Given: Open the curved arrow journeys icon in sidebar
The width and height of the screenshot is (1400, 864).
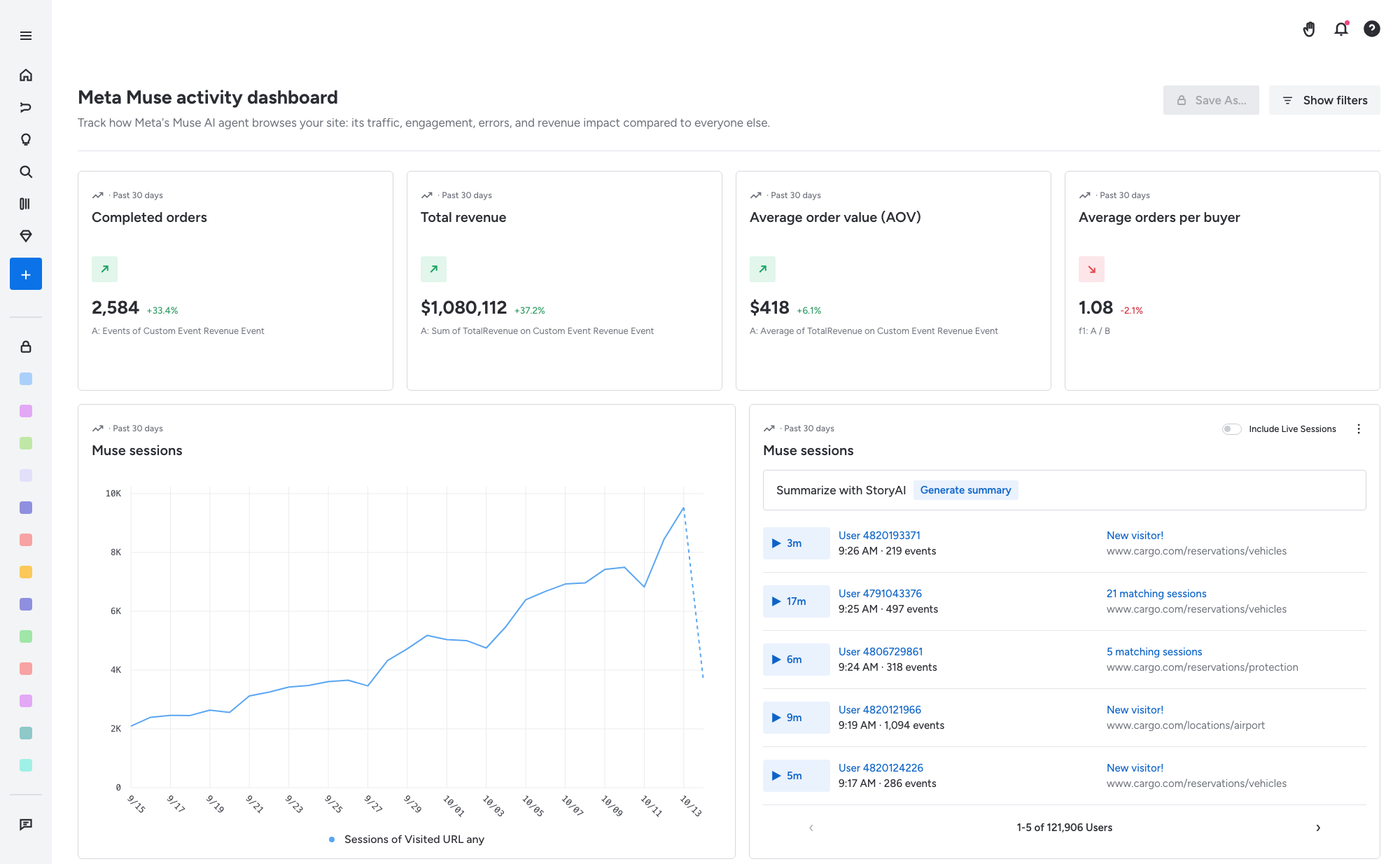Looking at the screenshot, I should [x=26, y=107].
